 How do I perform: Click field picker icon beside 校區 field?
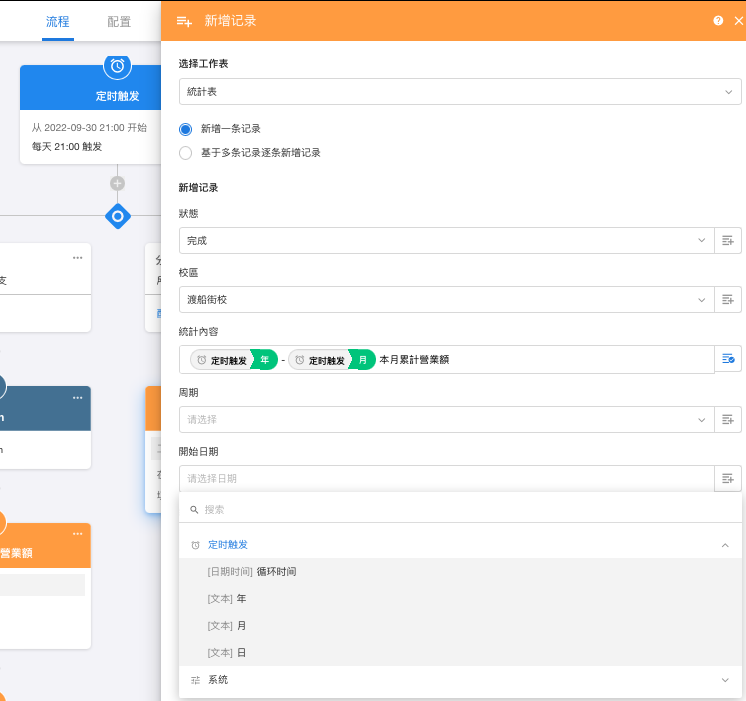pos(728,300)
